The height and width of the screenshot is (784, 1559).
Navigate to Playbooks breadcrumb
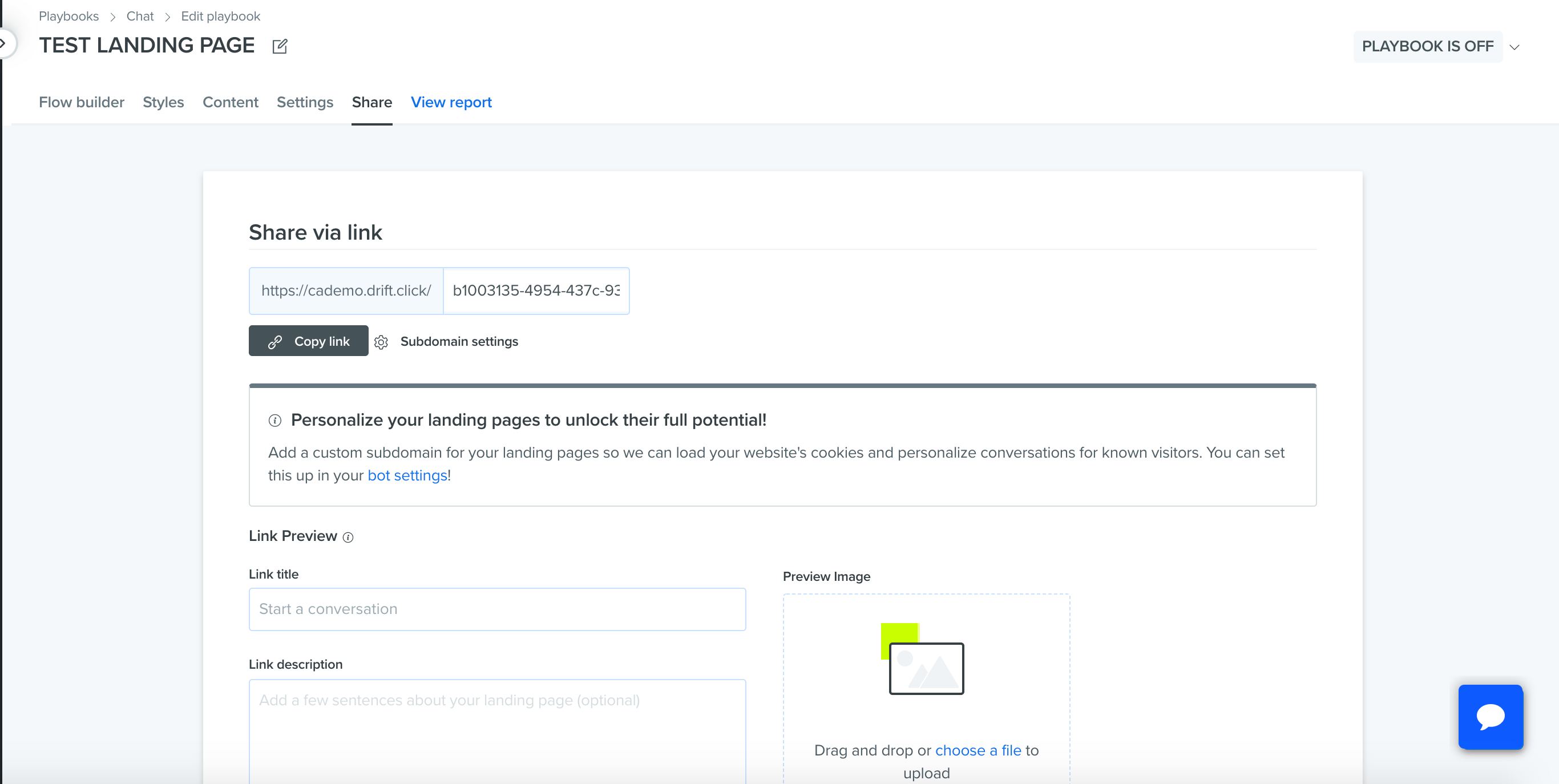68,17
